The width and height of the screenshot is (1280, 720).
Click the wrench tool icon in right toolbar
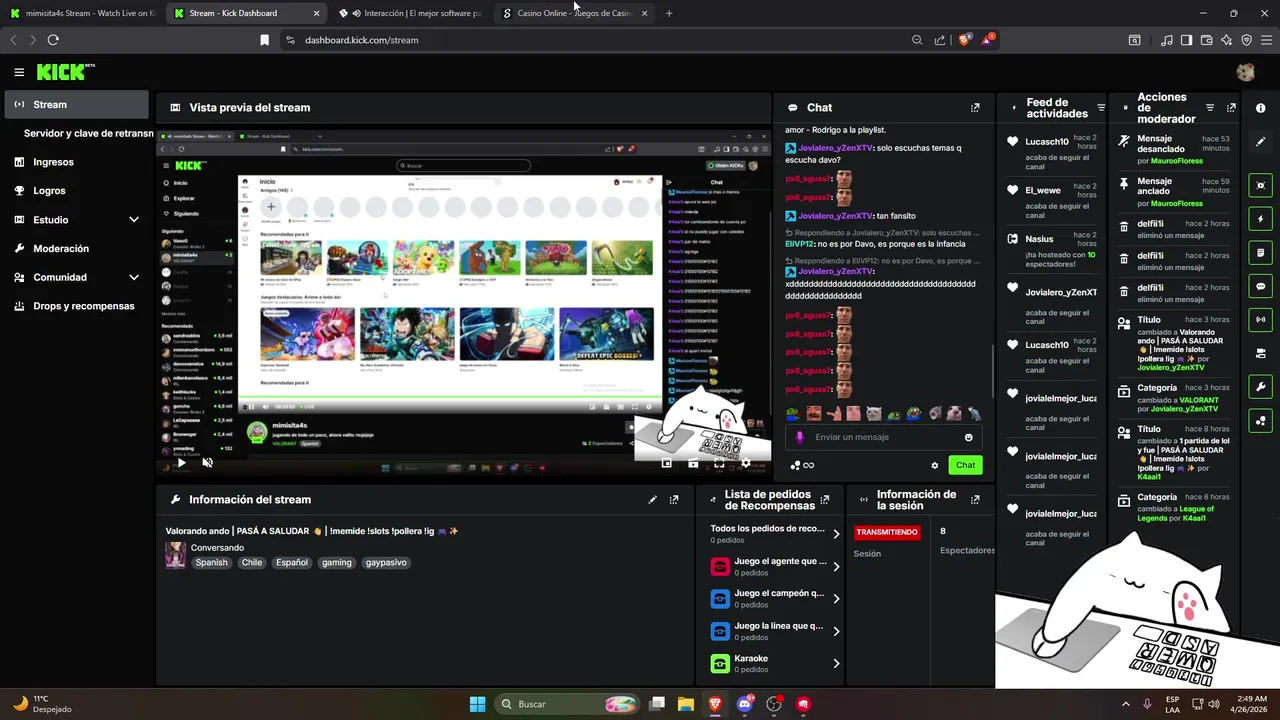tap(1260, 387)
